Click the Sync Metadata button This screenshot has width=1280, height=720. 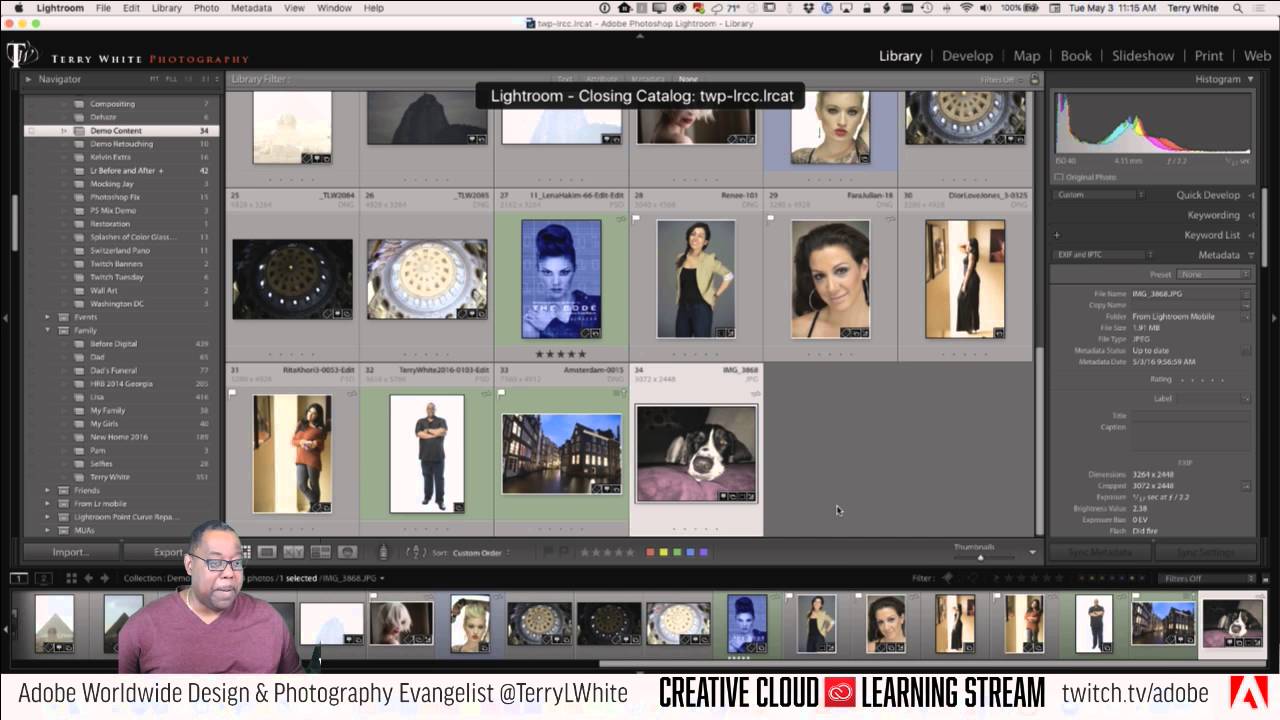click(1100, 552)
